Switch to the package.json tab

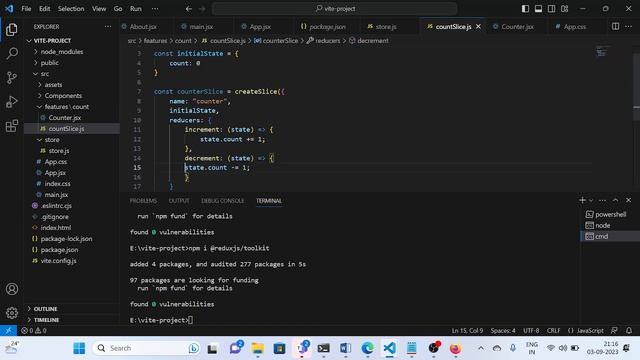[327, 27]
